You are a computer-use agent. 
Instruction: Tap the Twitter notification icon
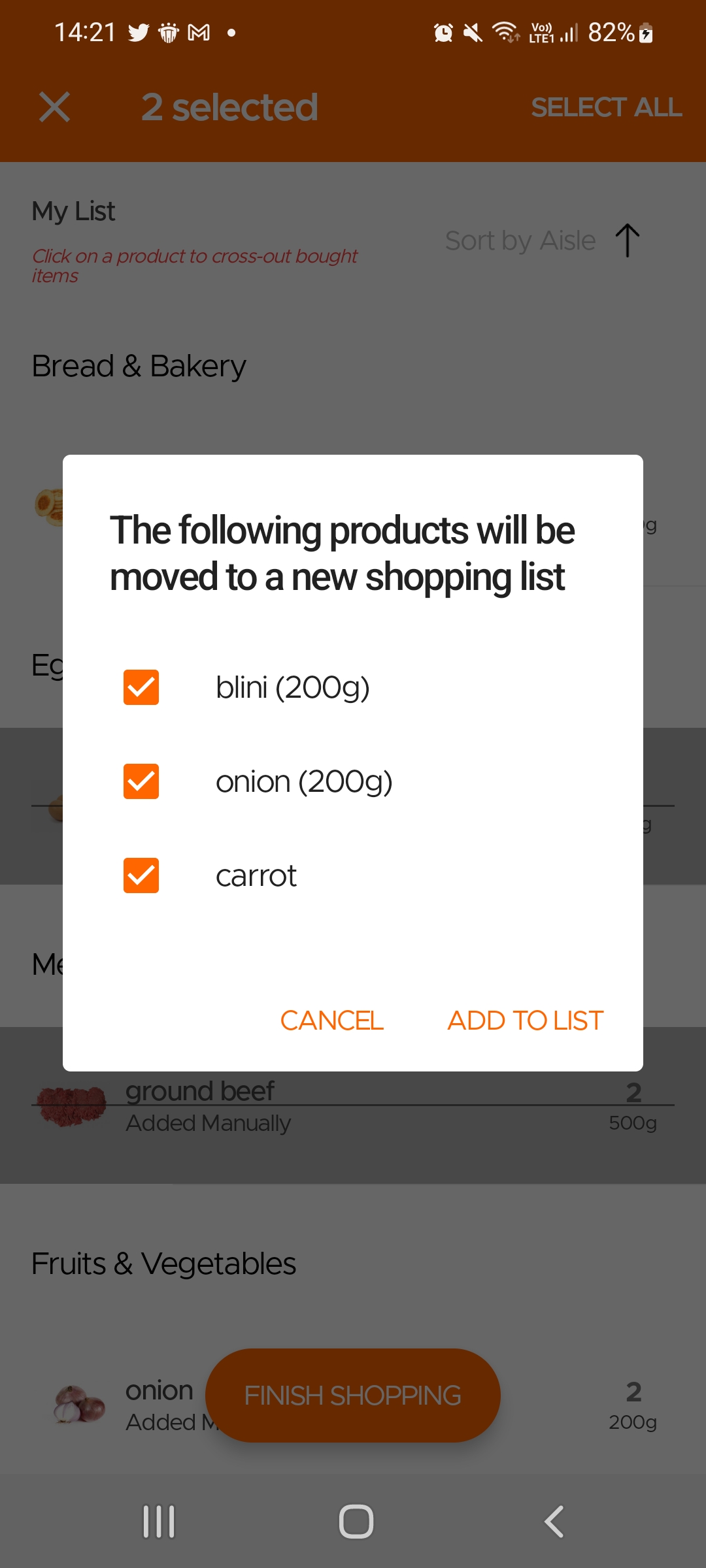(139, 33)
